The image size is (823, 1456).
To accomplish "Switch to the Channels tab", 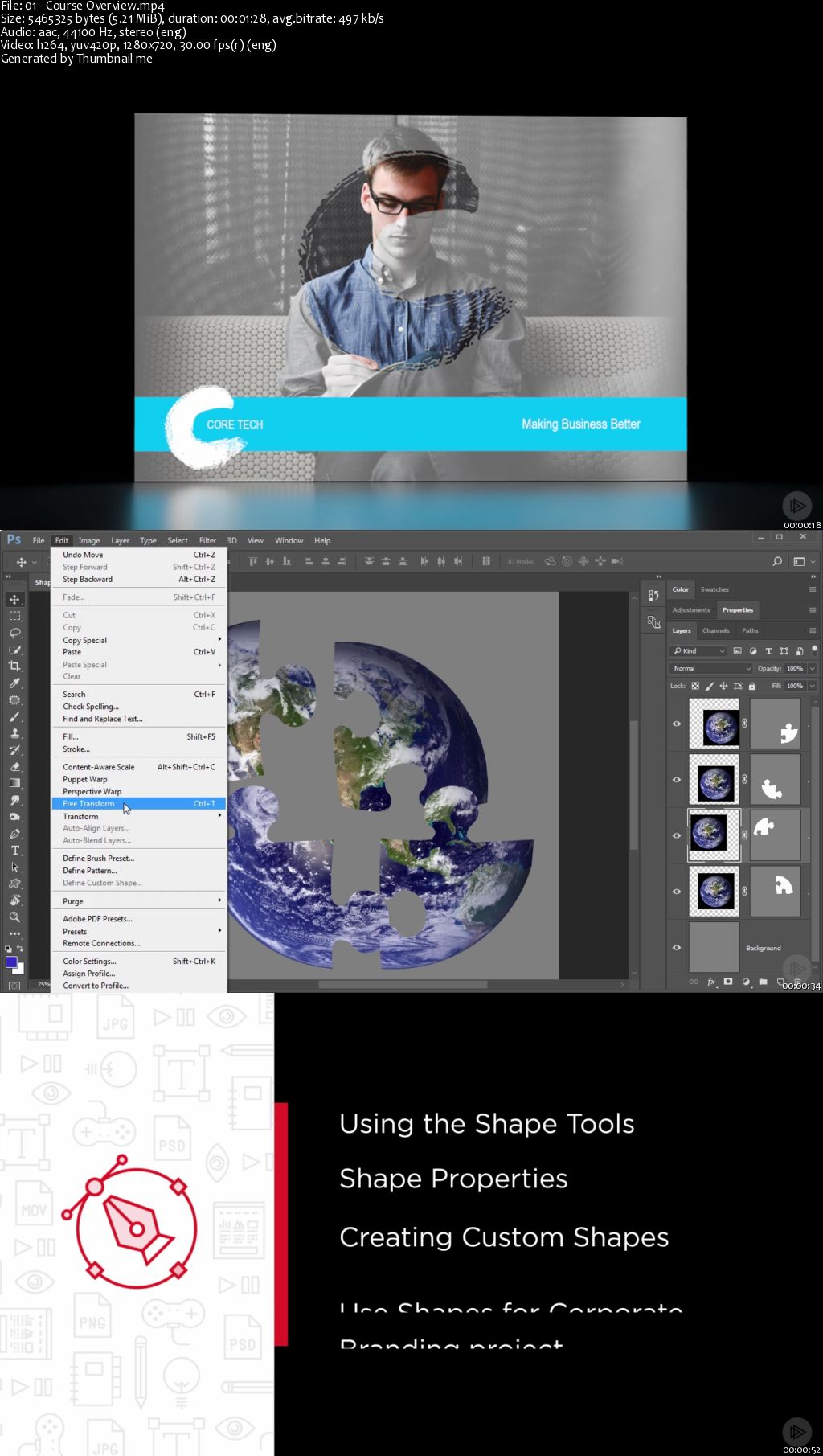I will tap(715, 630).
